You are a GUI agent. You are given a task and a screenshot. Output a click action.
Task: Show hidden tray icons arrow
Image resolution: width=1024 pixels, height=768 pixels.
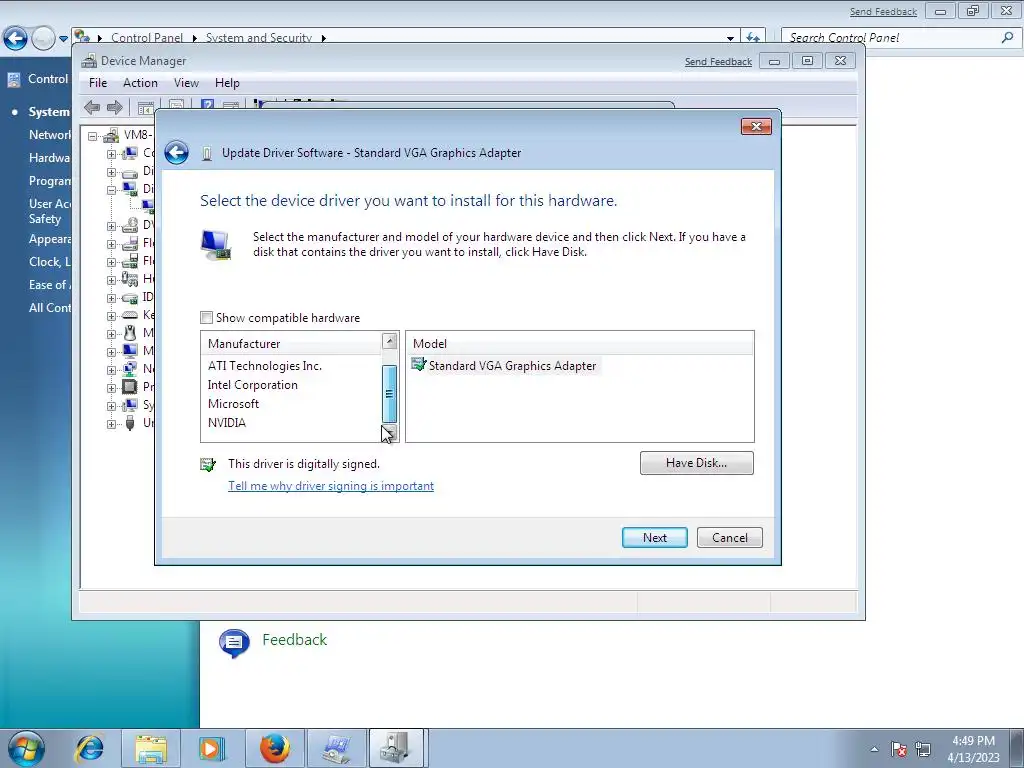(x=874, y=749)
